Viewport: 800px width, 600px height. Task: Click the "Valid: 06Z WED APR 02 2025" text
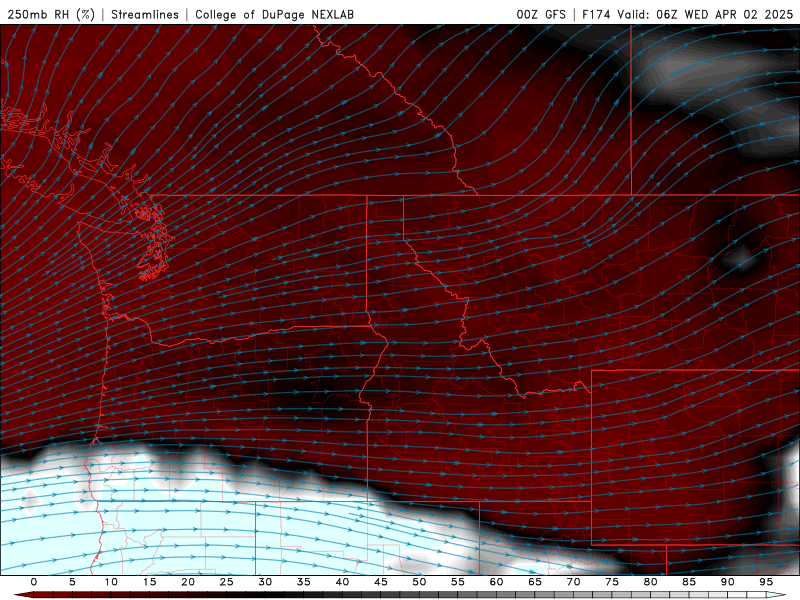click(705, 14)
